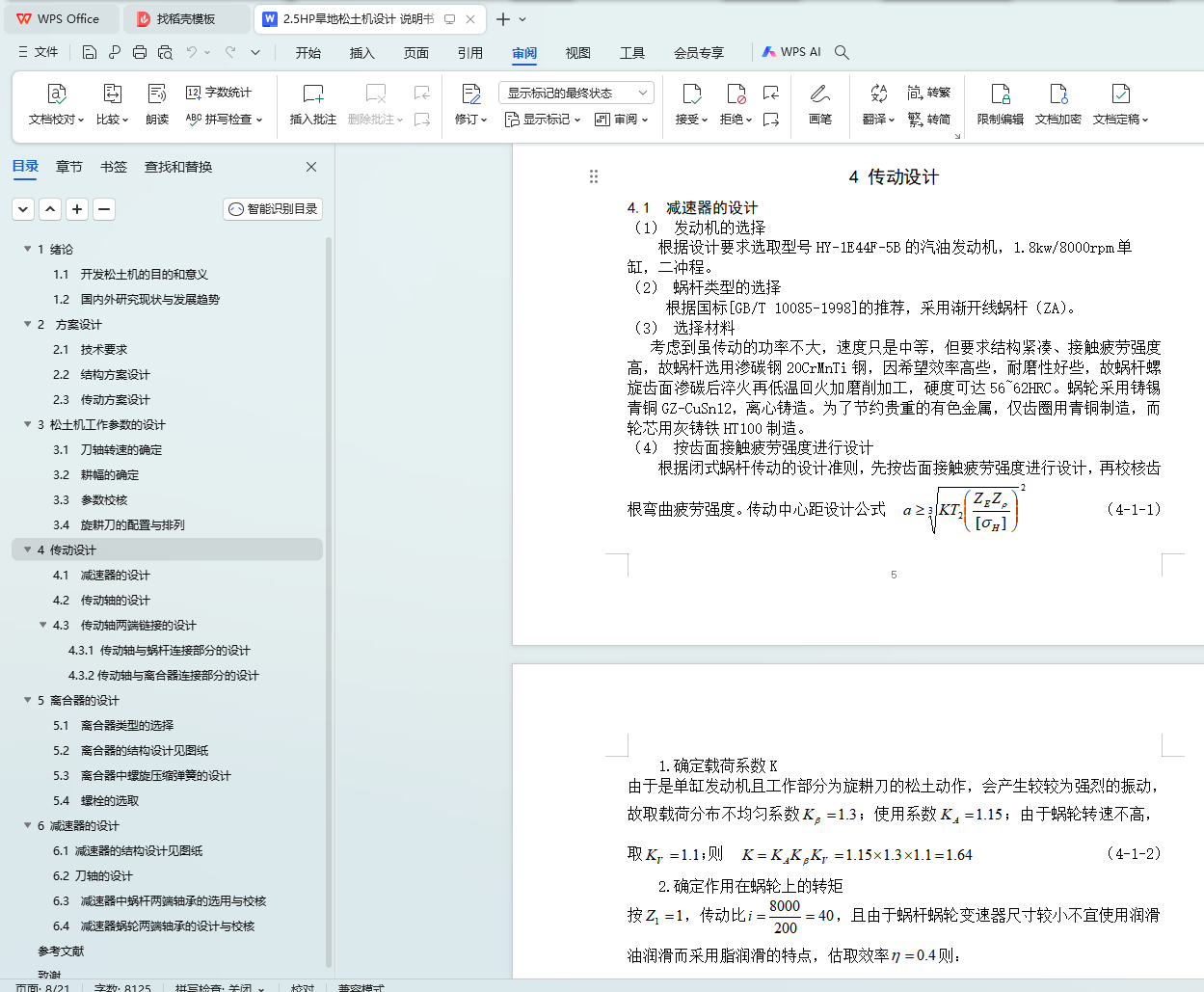Collapse the 3 松土机工作参数的设计 node
This screenshot has height=992, width=1204.
[x=28, y=424]
